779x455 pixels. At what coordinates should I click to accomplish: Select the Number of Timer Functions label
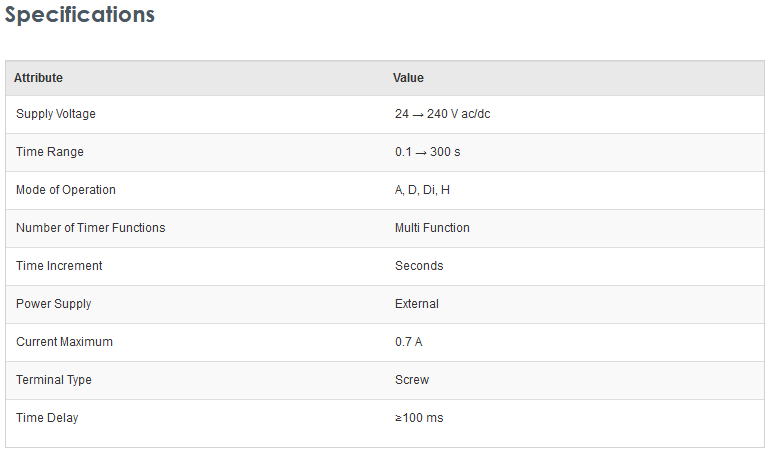pos(90,228)
